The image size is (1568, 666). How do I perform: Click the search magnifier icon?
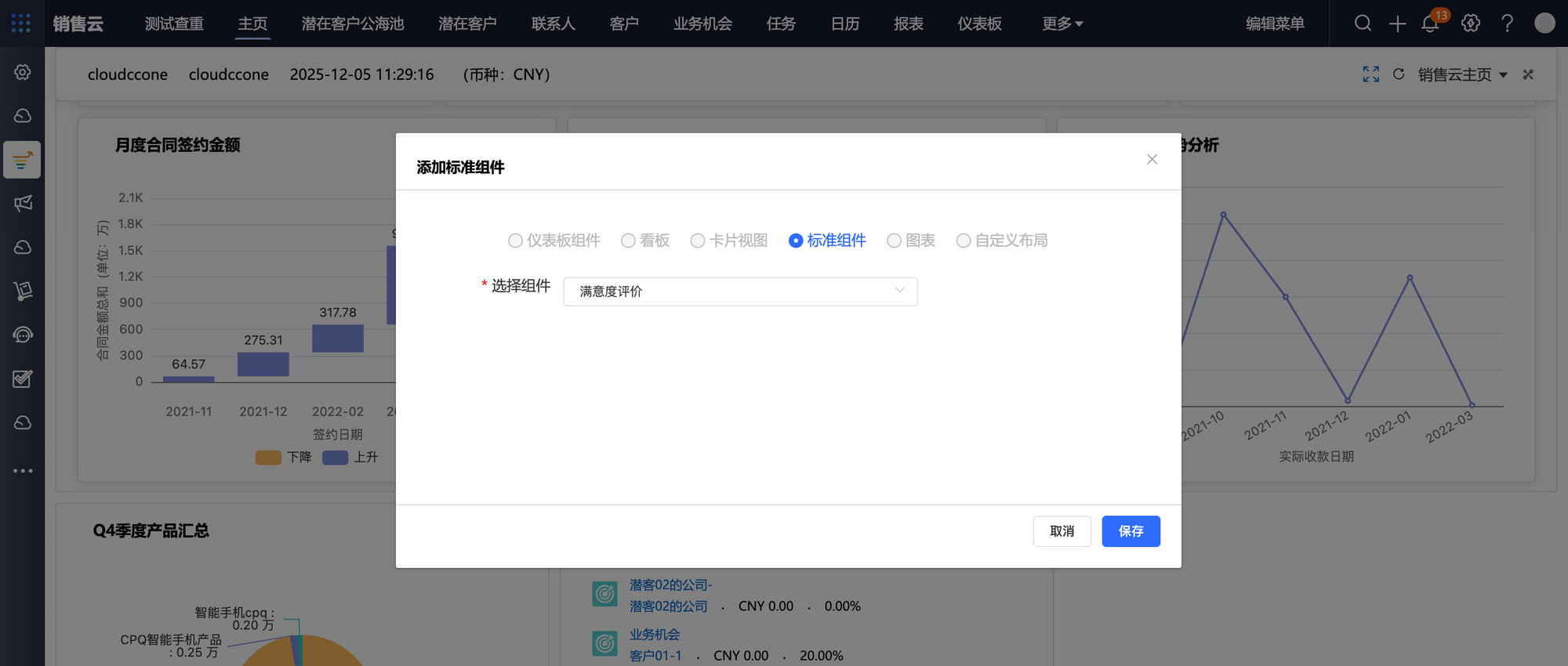[1363, 24]
